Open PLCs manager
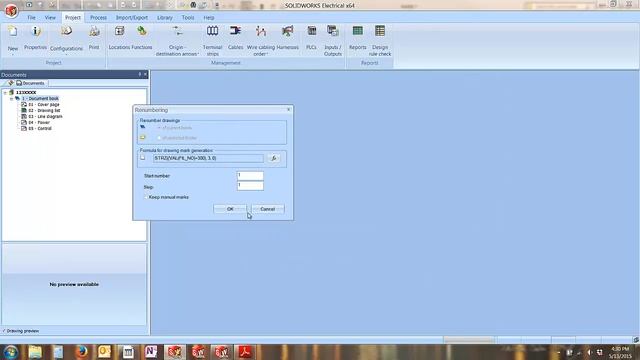 point(311,39)
